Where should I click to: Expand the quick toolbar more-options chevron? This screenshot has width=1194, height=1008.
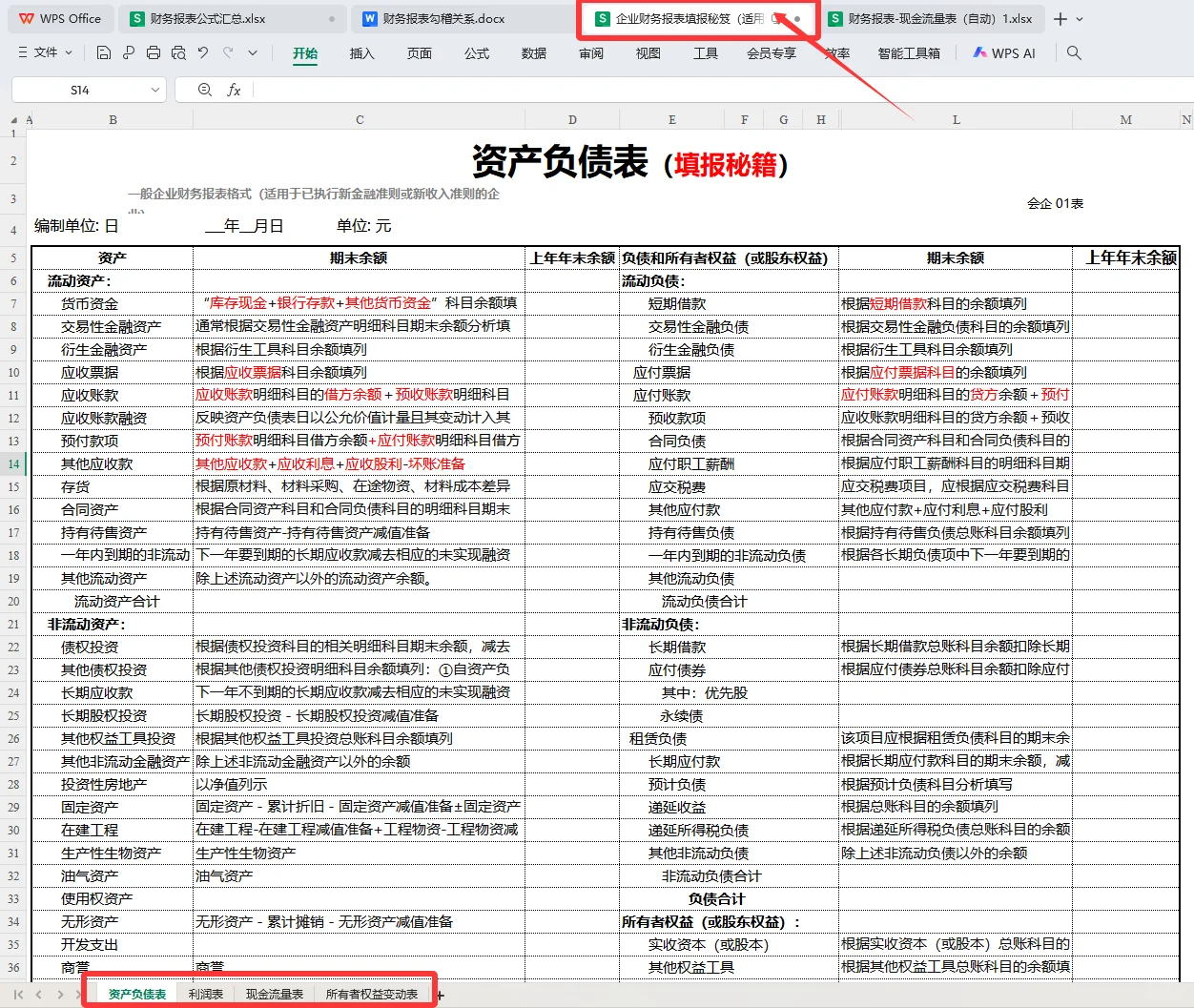pyautogui.click(x=253, y=53)
